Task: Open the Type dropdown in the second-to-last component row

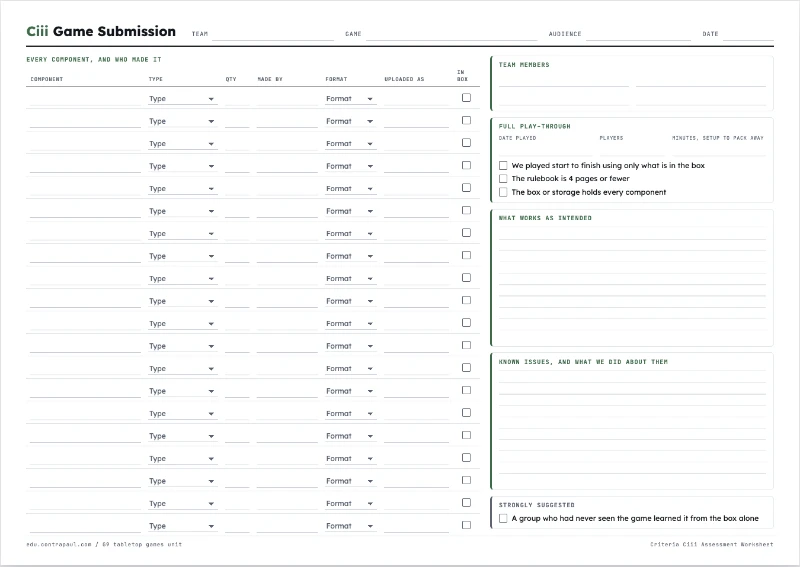Action: coord(183,504)
